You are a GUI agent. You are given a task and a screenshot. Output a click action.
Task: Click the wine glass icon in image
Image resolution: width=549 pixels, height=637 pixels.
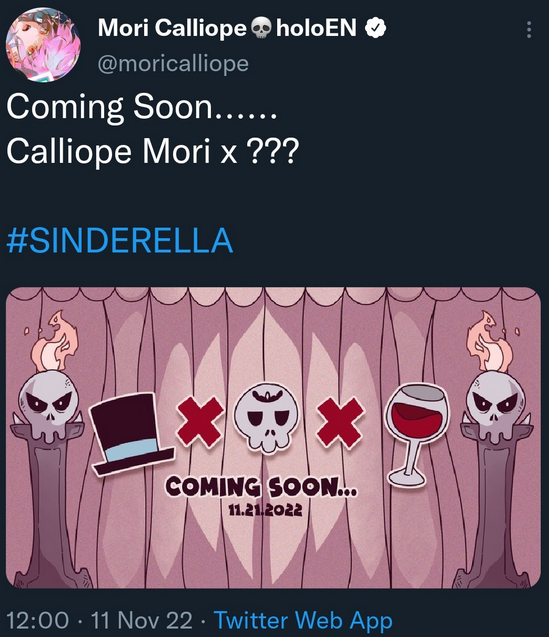coord(417,434)
